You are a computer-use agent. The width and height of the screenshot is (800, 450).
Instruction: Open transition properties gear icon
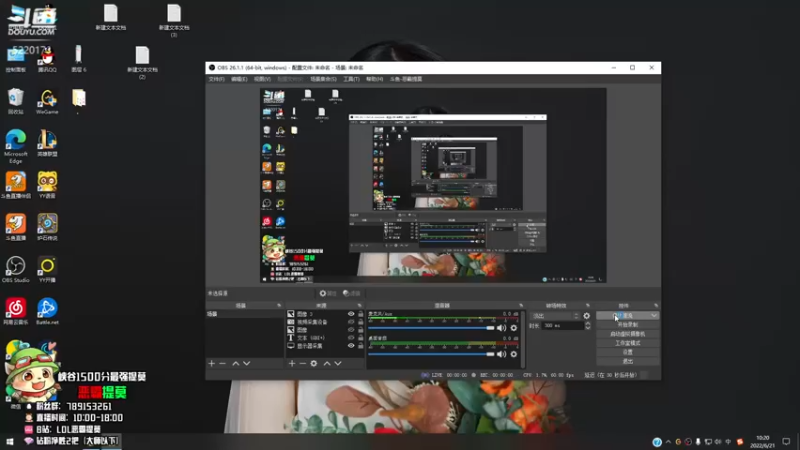point(587,316)
